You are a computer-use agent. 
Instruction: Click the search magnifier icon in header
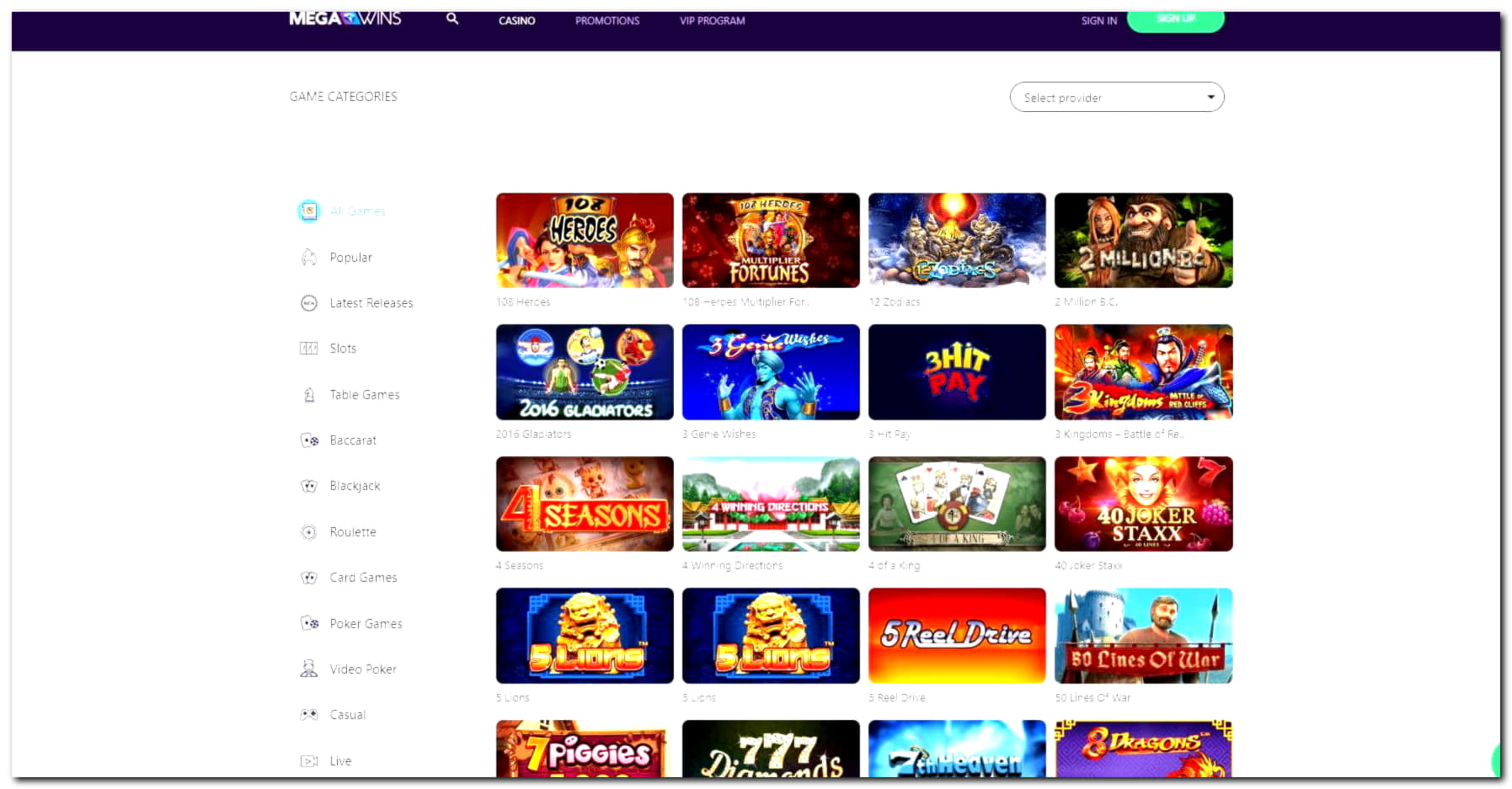pyautogui.click(x=452, y=19)
